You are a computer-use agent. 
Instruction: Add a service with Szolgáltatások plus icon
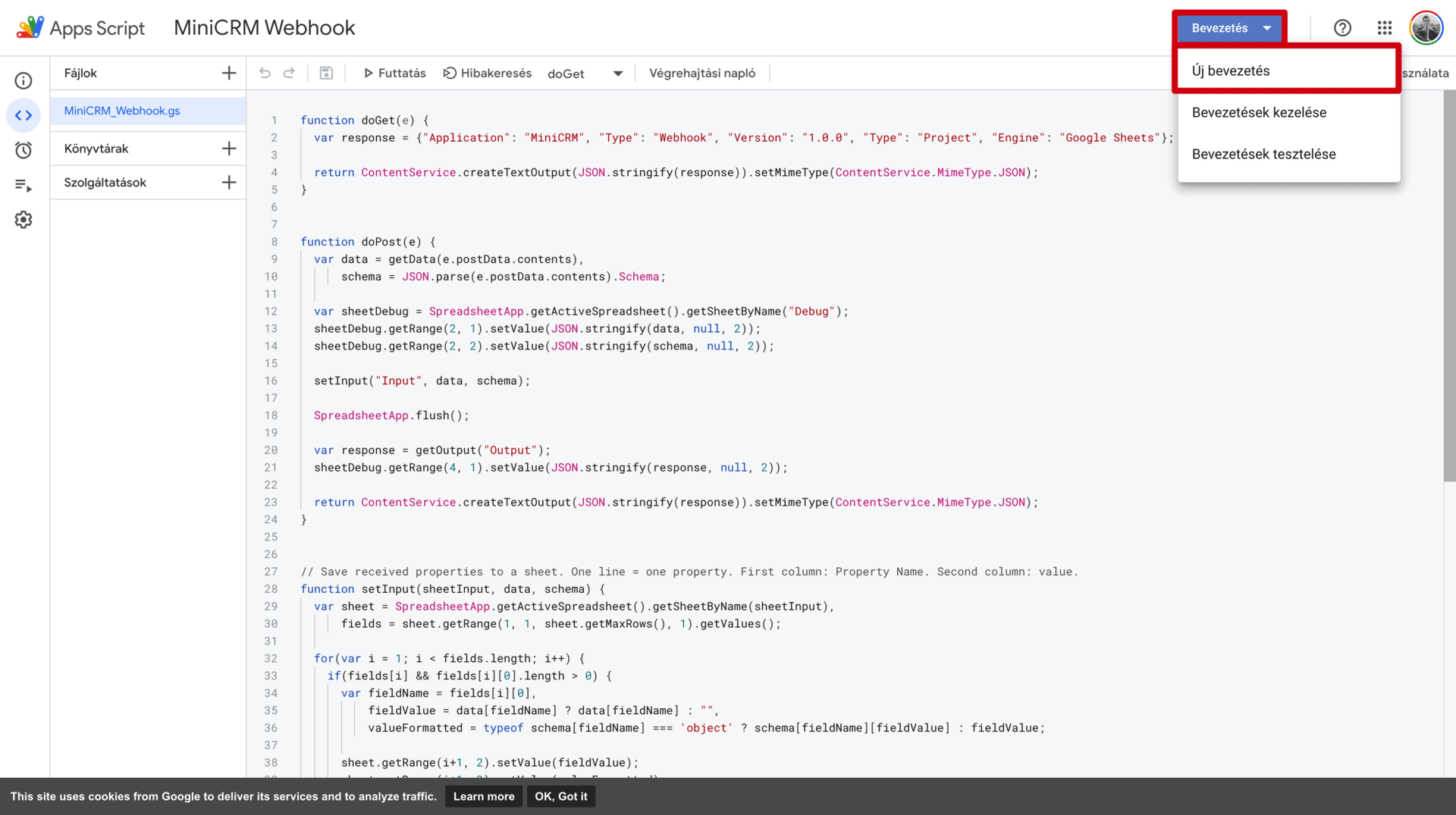tap(229, 183)
